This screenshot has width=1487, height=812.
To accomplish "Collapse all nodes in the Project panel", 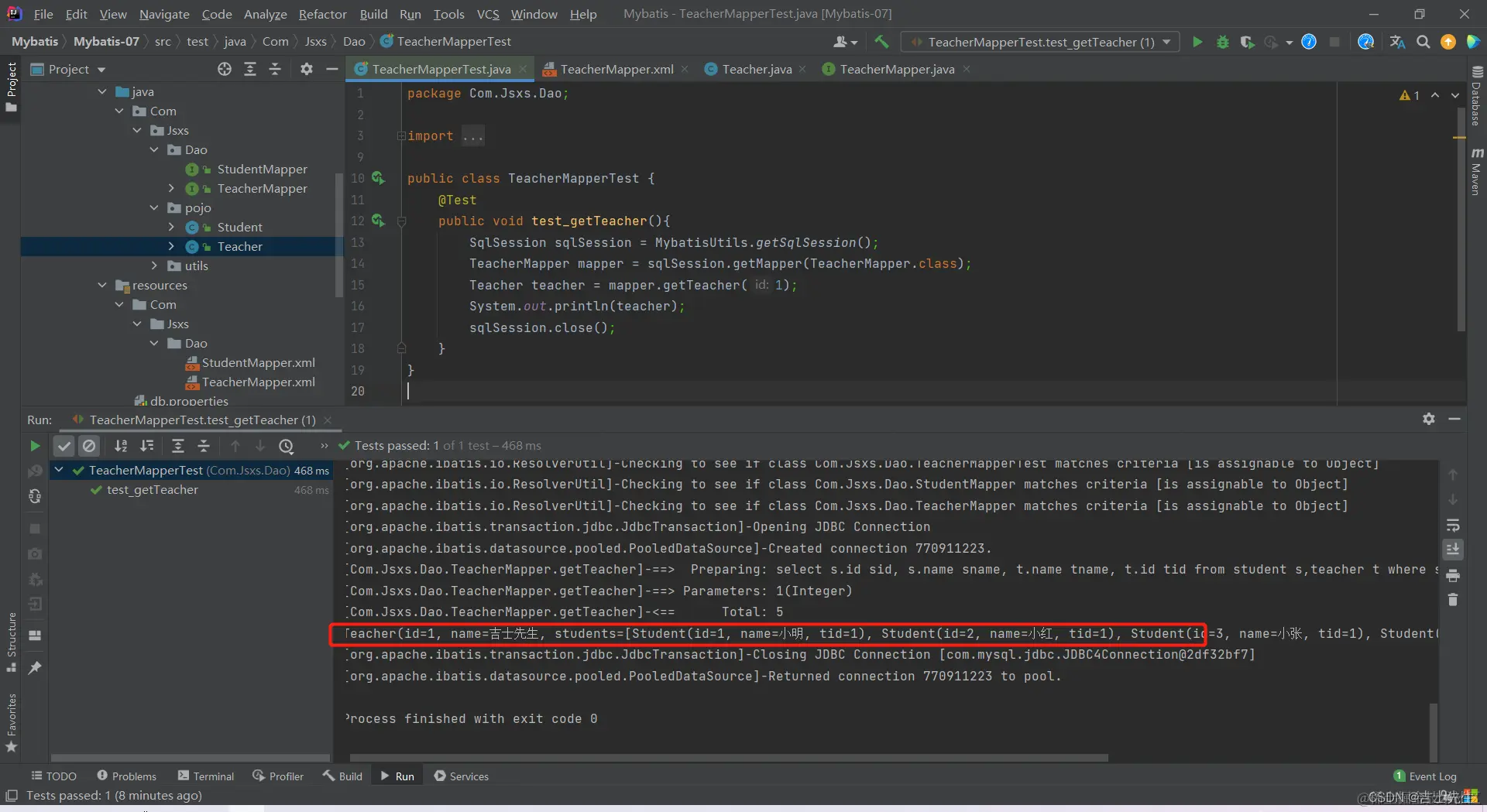I will tap(275, 69).
